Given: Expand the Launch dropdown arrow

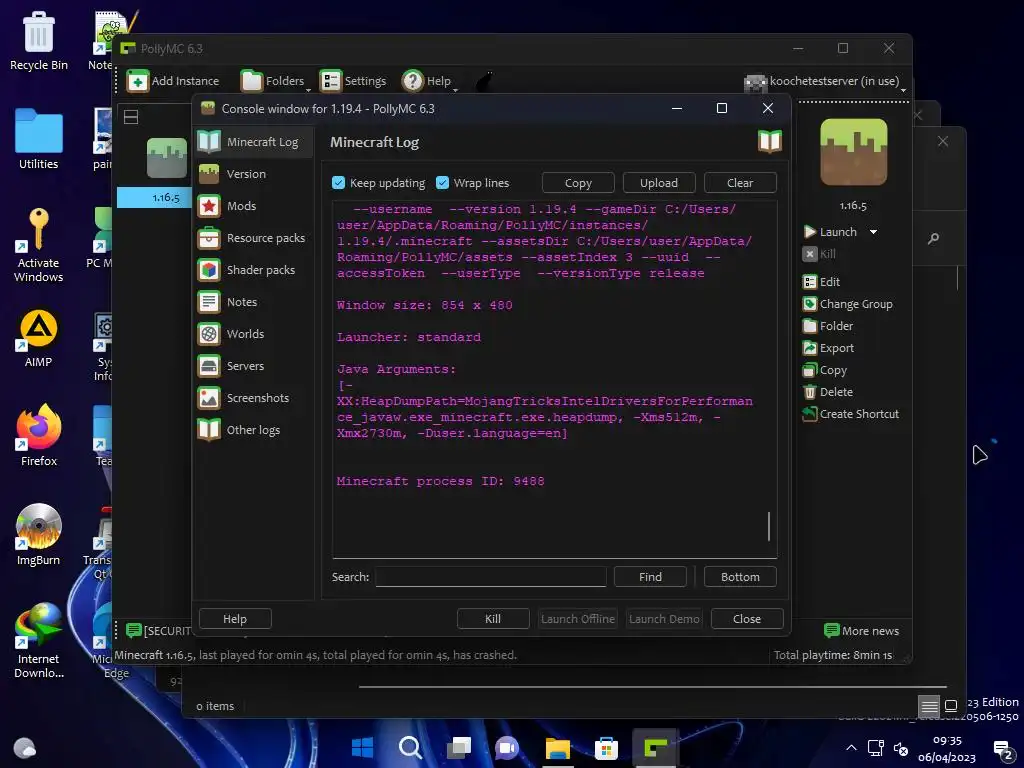Looking at the screenshot, I should (873, 232).
